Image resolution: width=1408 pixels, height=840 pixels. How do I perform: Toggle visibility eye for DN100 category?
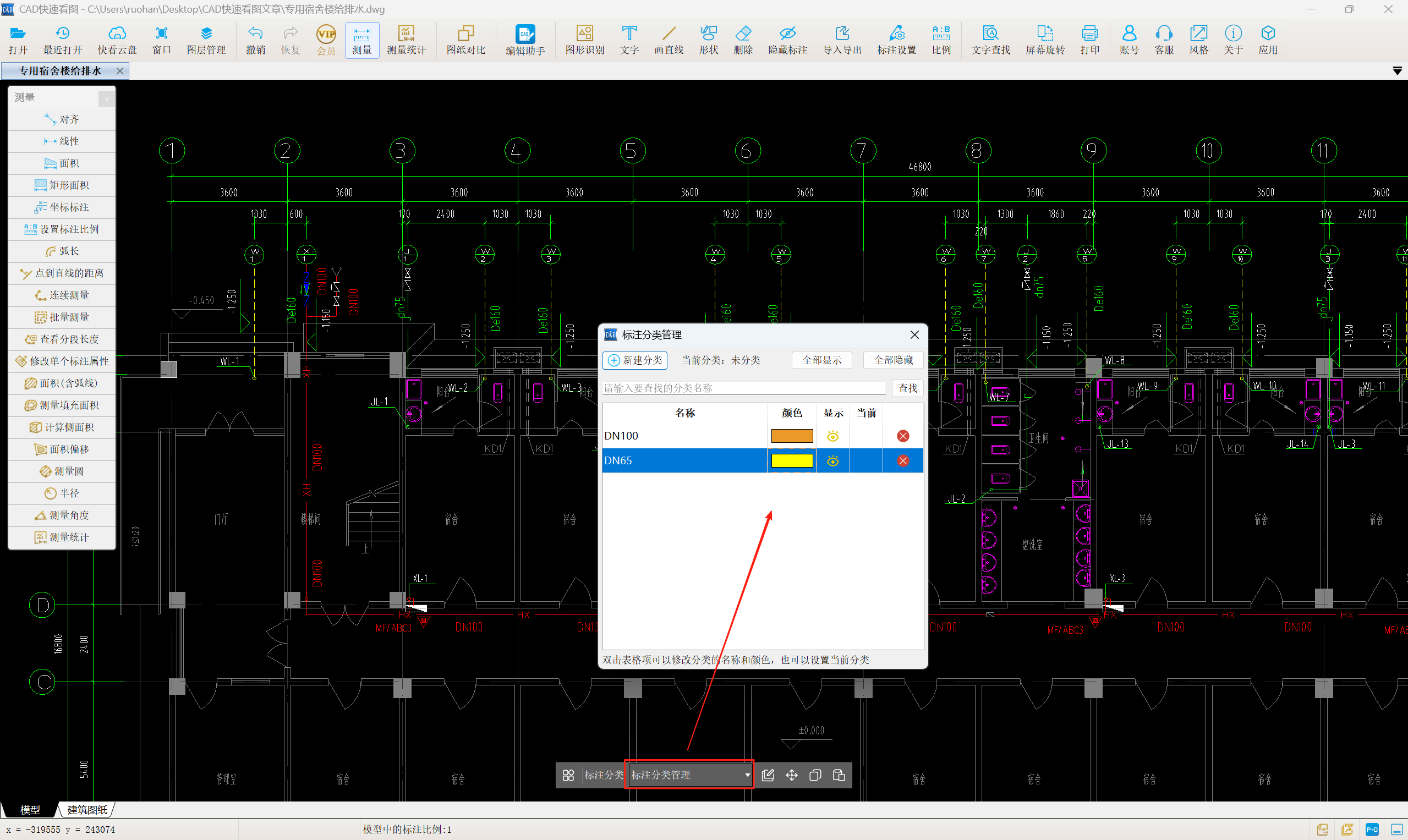832,436
